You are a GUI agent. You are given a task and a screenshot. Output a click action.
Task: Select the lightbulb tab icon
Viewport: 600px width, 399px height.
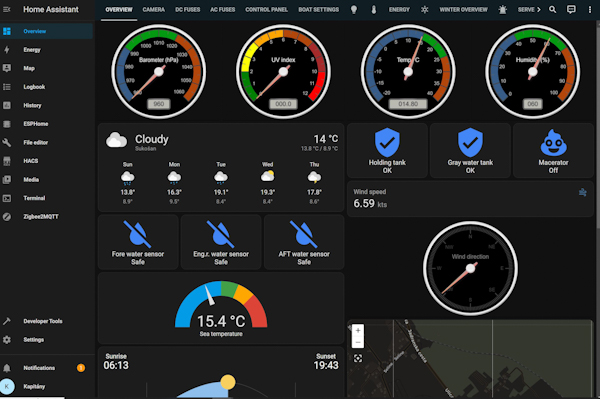354,10
